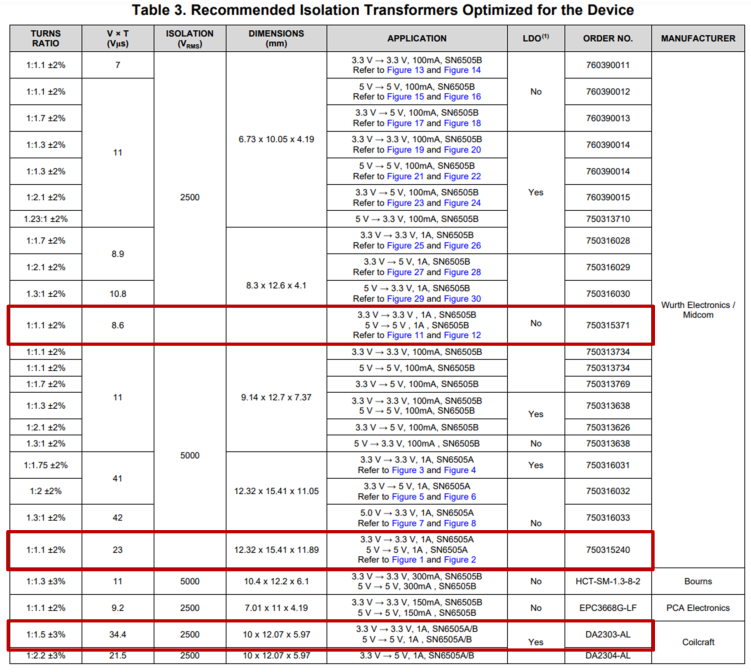Click order number 750313626
The height and width of the screenshot is (672, 751).
pyautogui.click(x=608, y=427)
